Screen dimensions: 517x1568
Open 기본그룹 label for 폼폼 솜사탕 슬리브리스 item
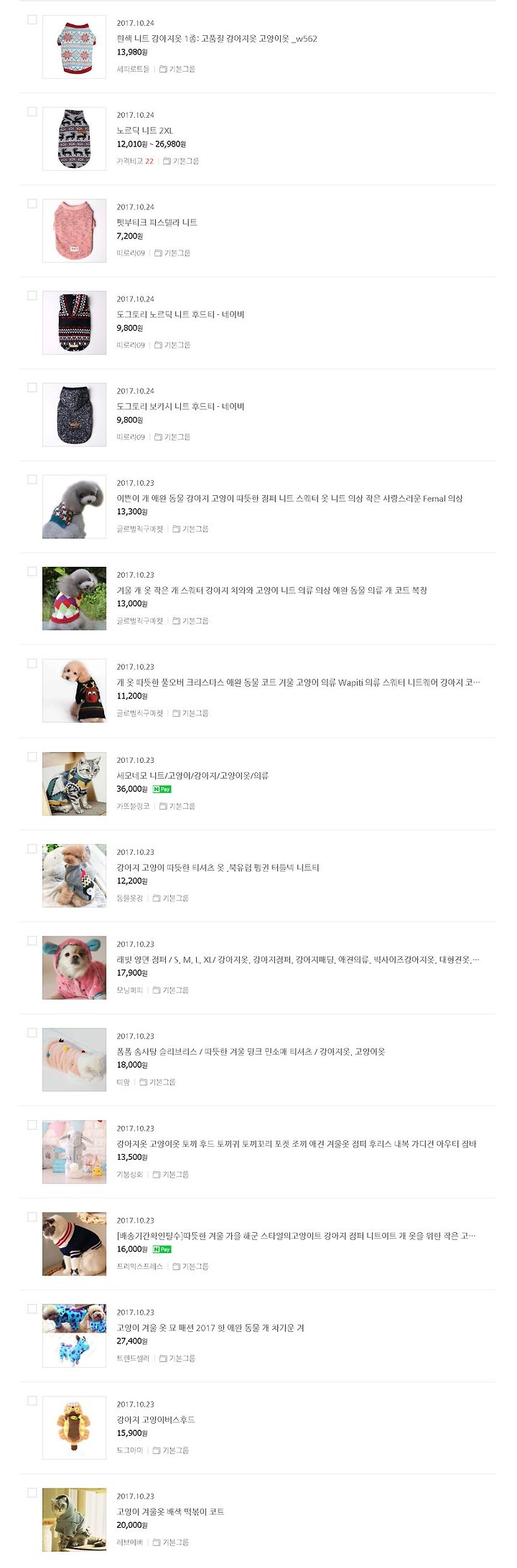click(x=162, y=1082)
